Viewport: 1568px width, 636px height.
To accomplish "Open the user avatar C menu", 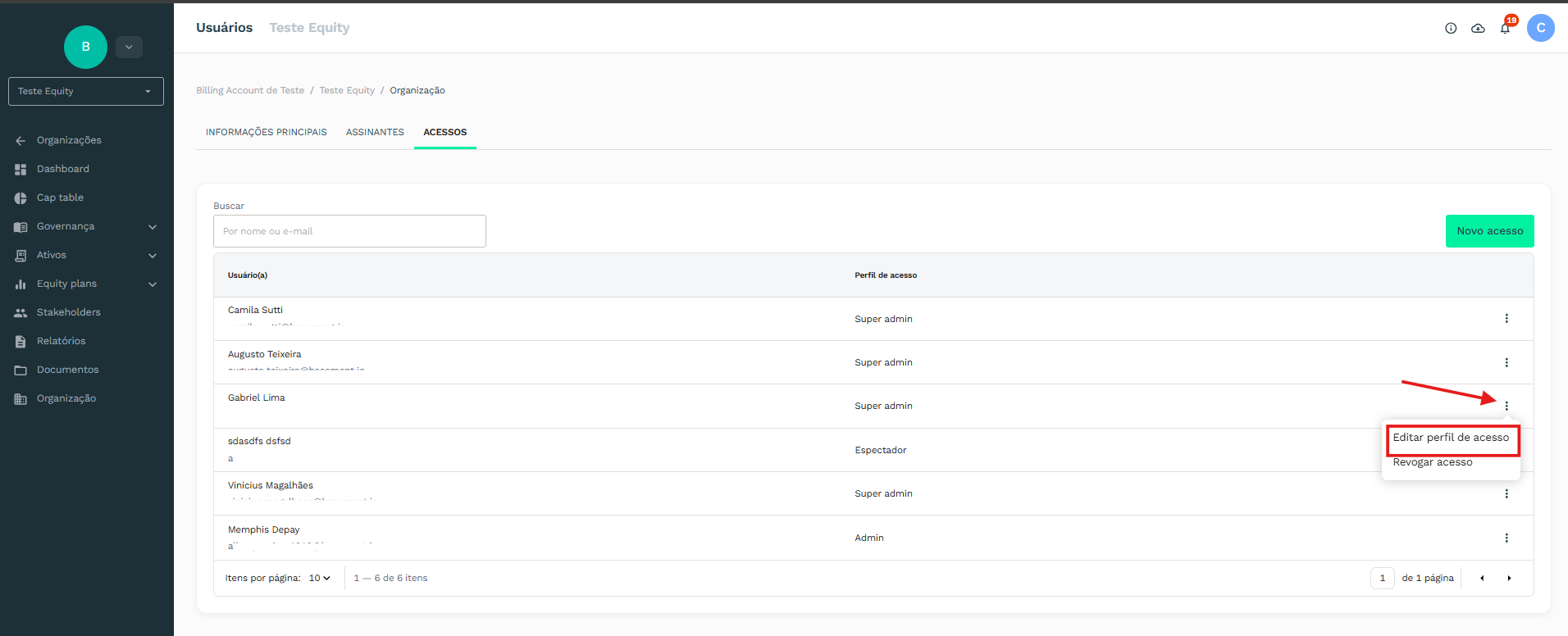I will pos(1540,28).
